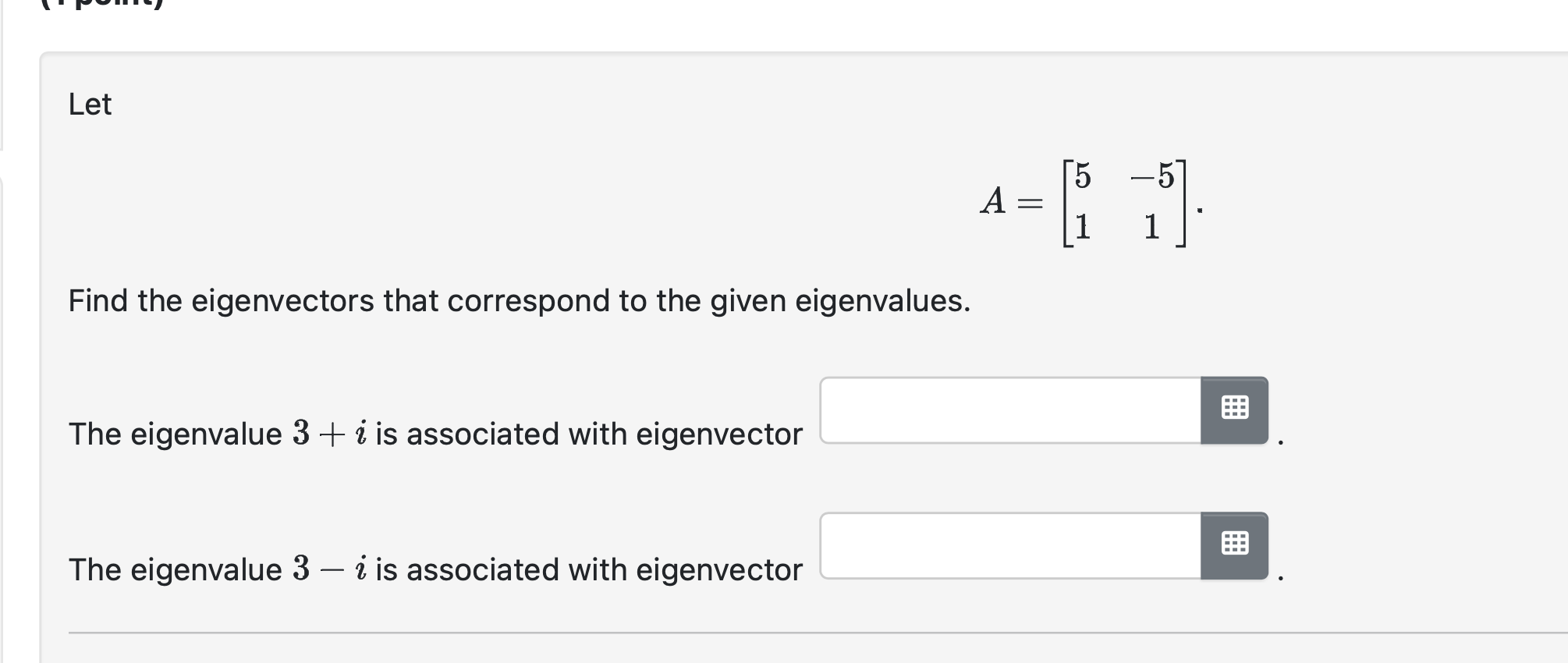Screen dimensions: 1568x663
Task: Click the eigenvalue 3+i expression in the prompt
Action: (328, 433)
